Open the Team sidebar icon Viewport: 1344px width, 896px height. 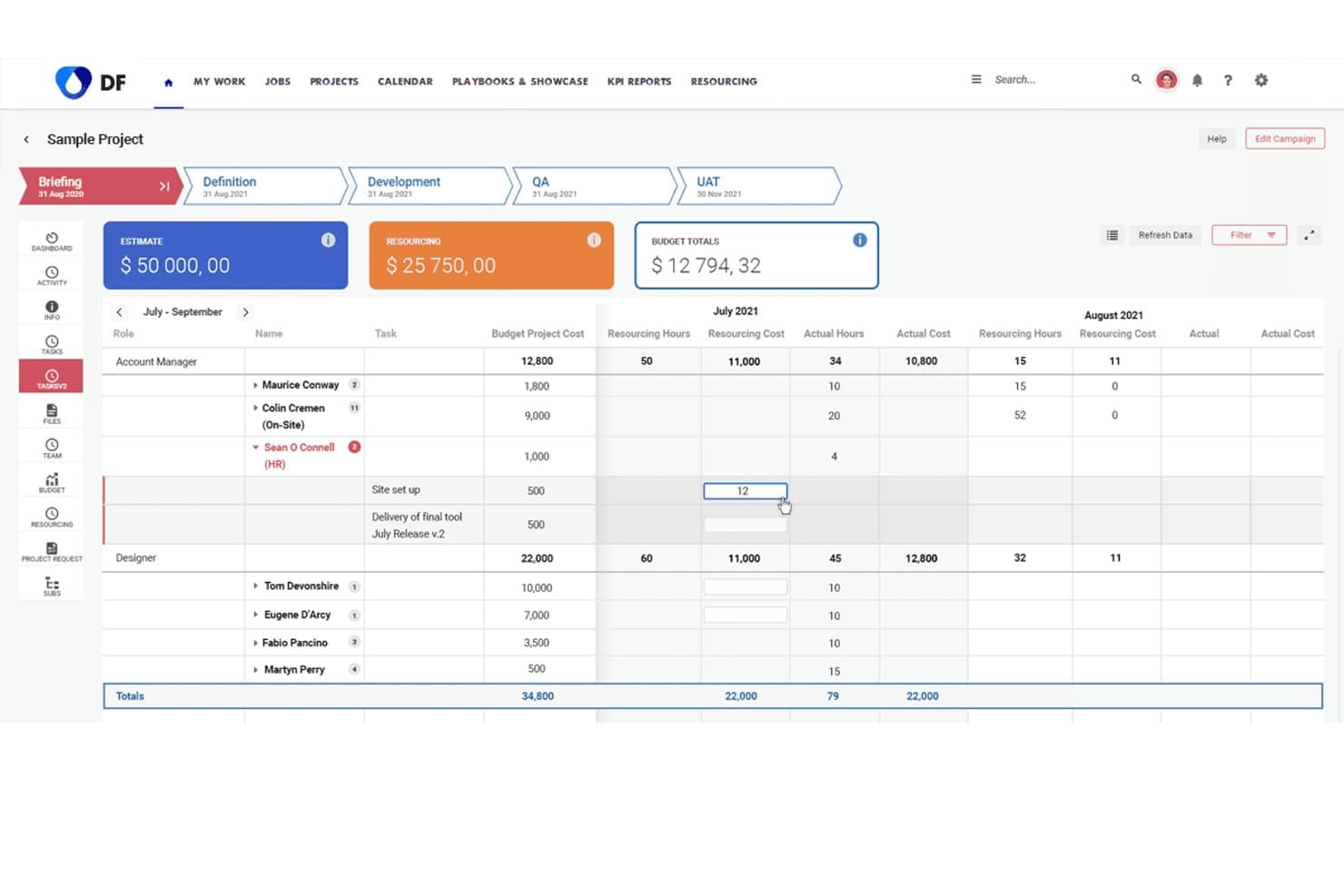(52, 446)
